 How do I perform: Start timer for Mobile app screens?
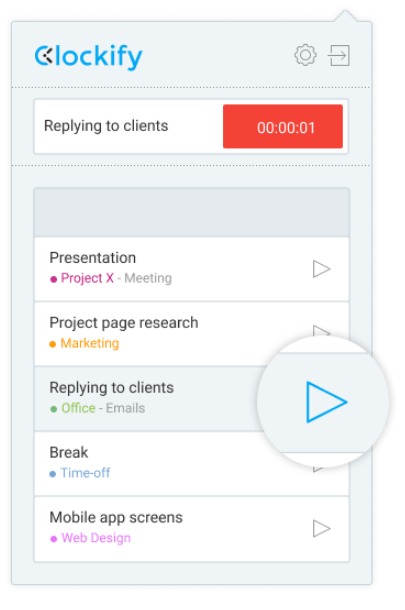coord(321,528)
